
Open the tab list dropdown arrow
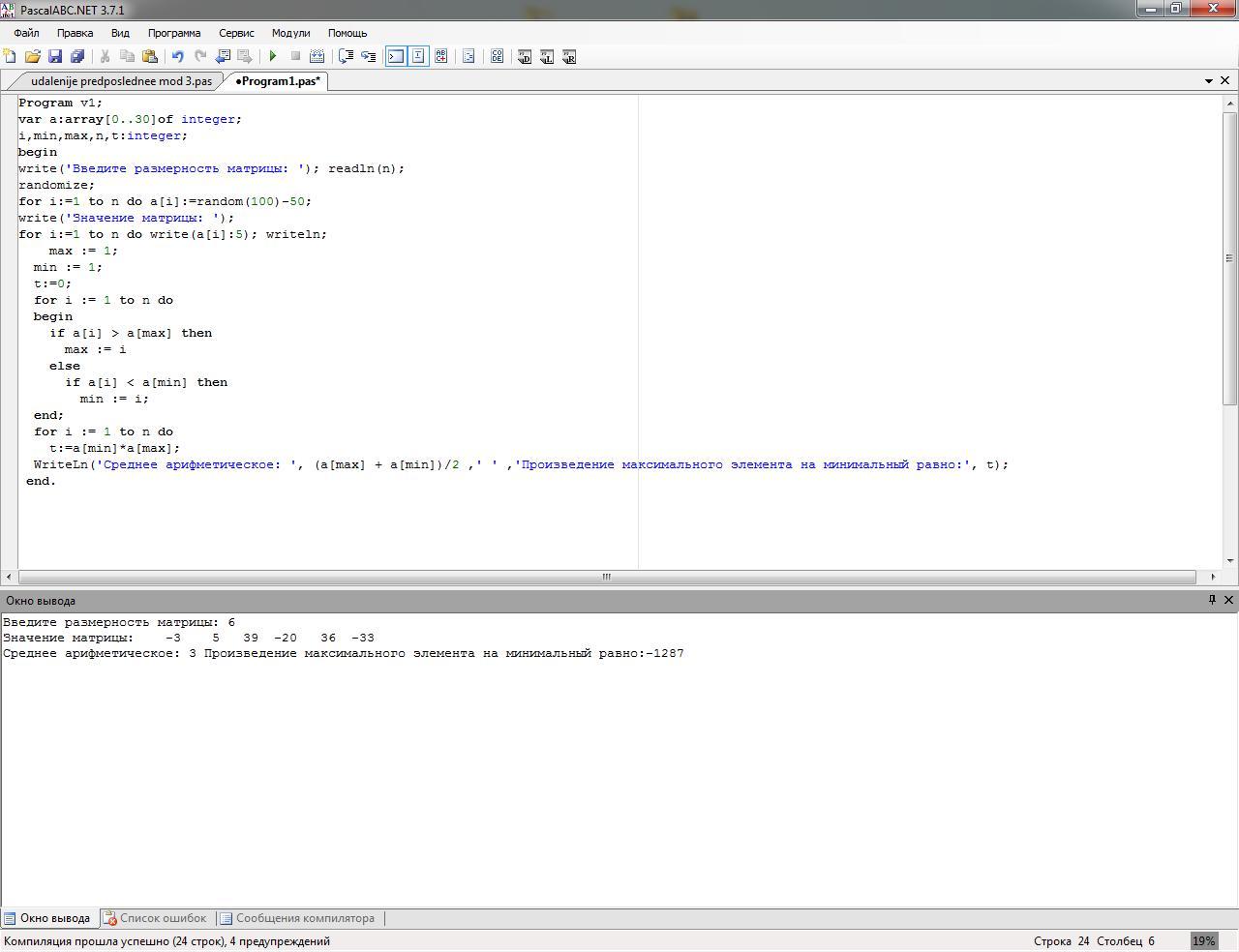[1209, 81]
